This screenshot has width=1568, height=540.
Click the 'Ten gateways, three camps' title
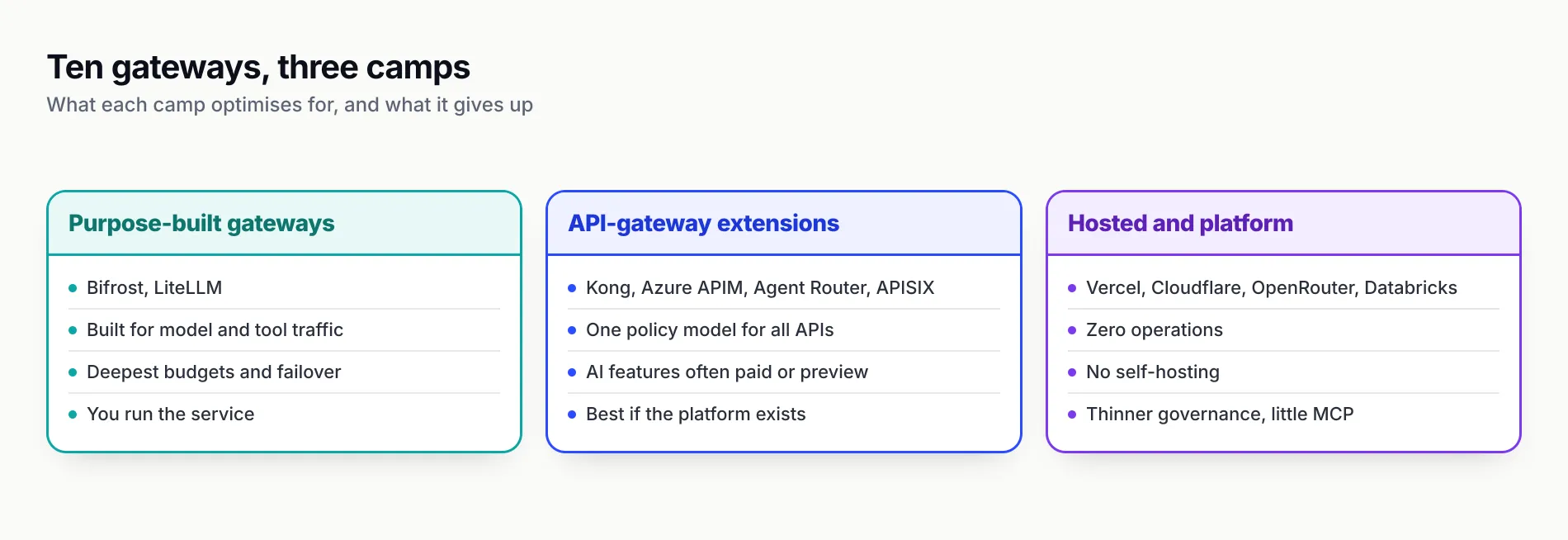tap(258, 68)
